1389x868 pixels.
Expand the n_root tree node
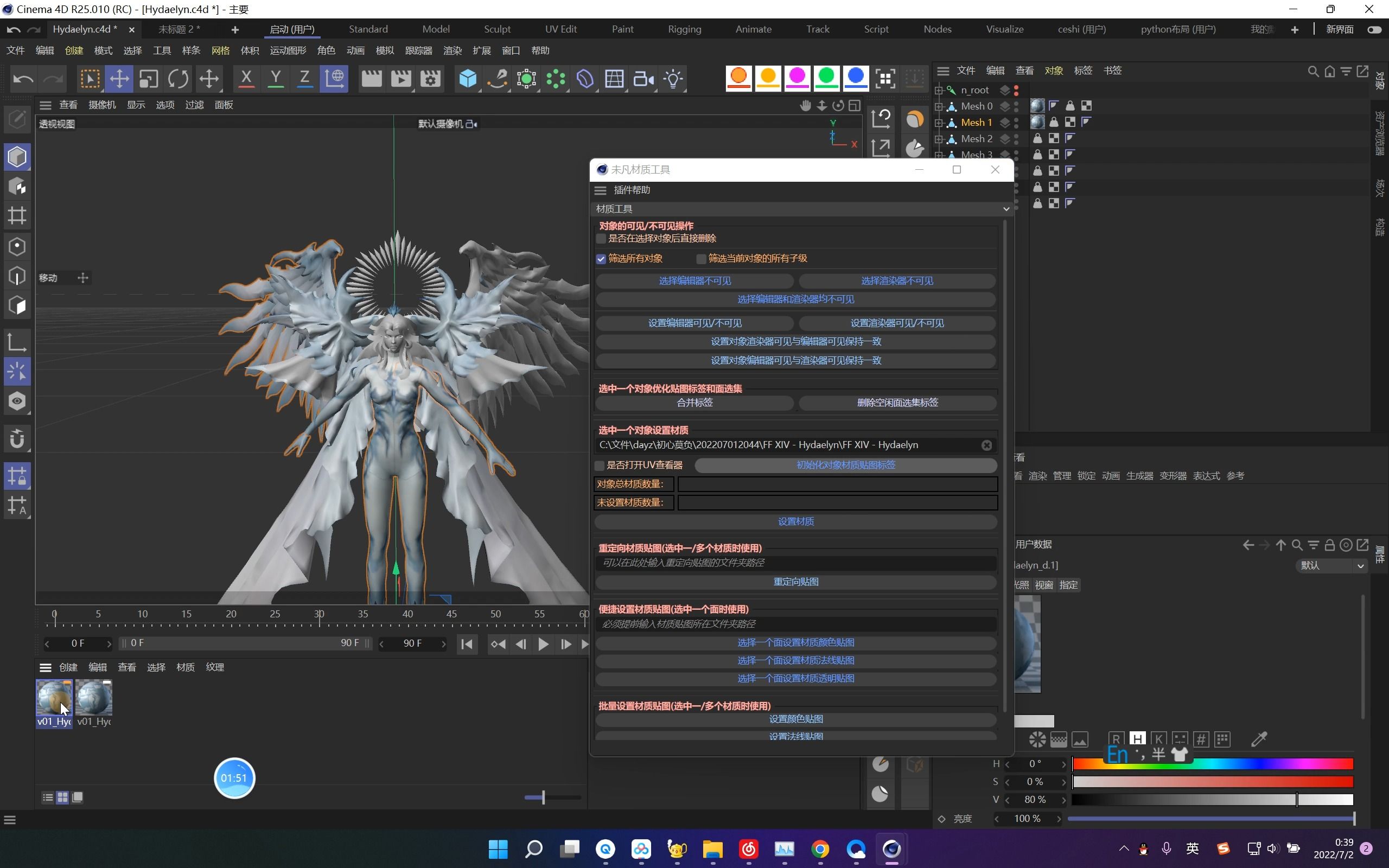[x=939, y=90]
